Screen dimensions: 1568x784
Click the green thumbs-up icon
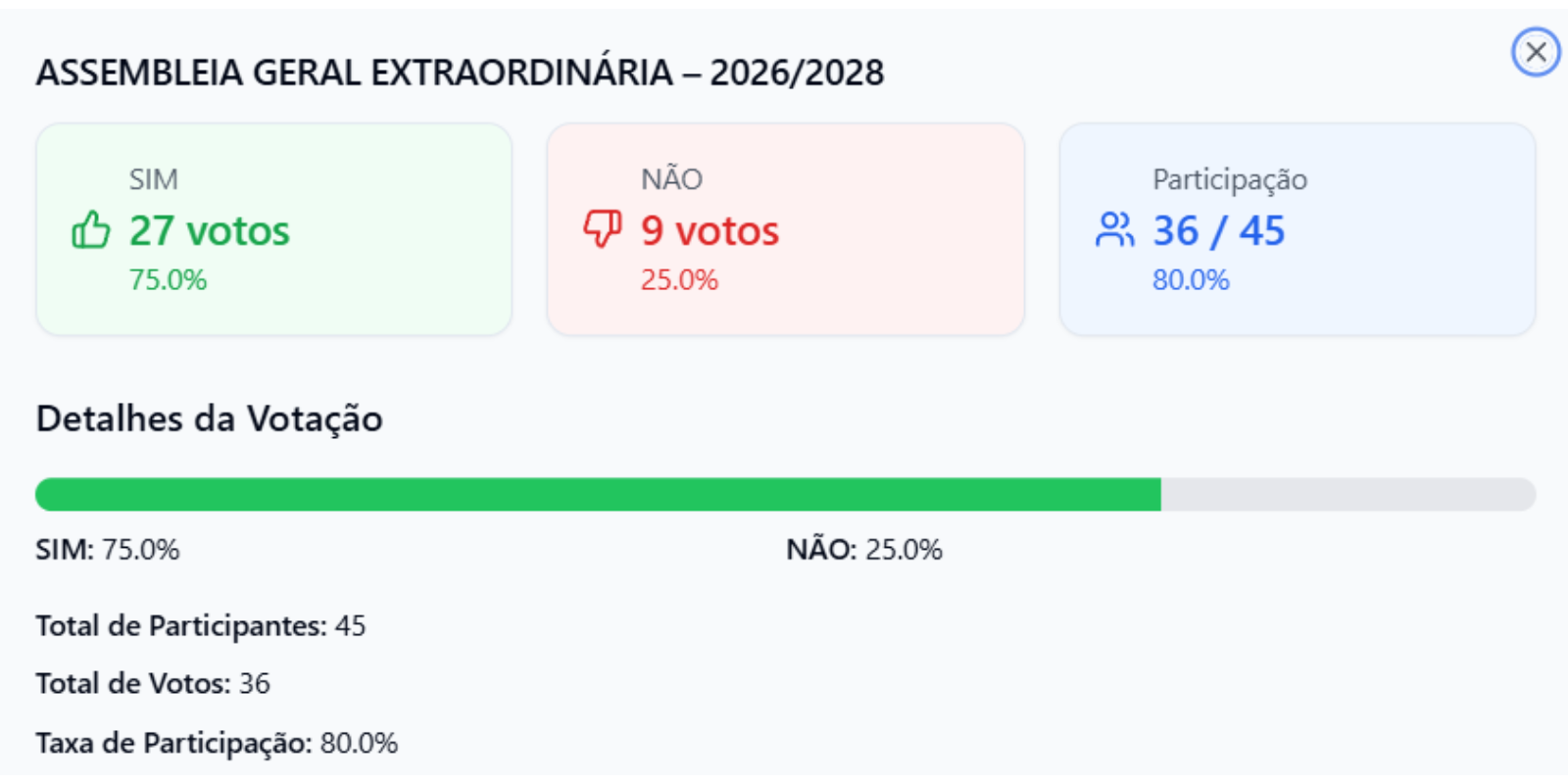coord(91,230)
